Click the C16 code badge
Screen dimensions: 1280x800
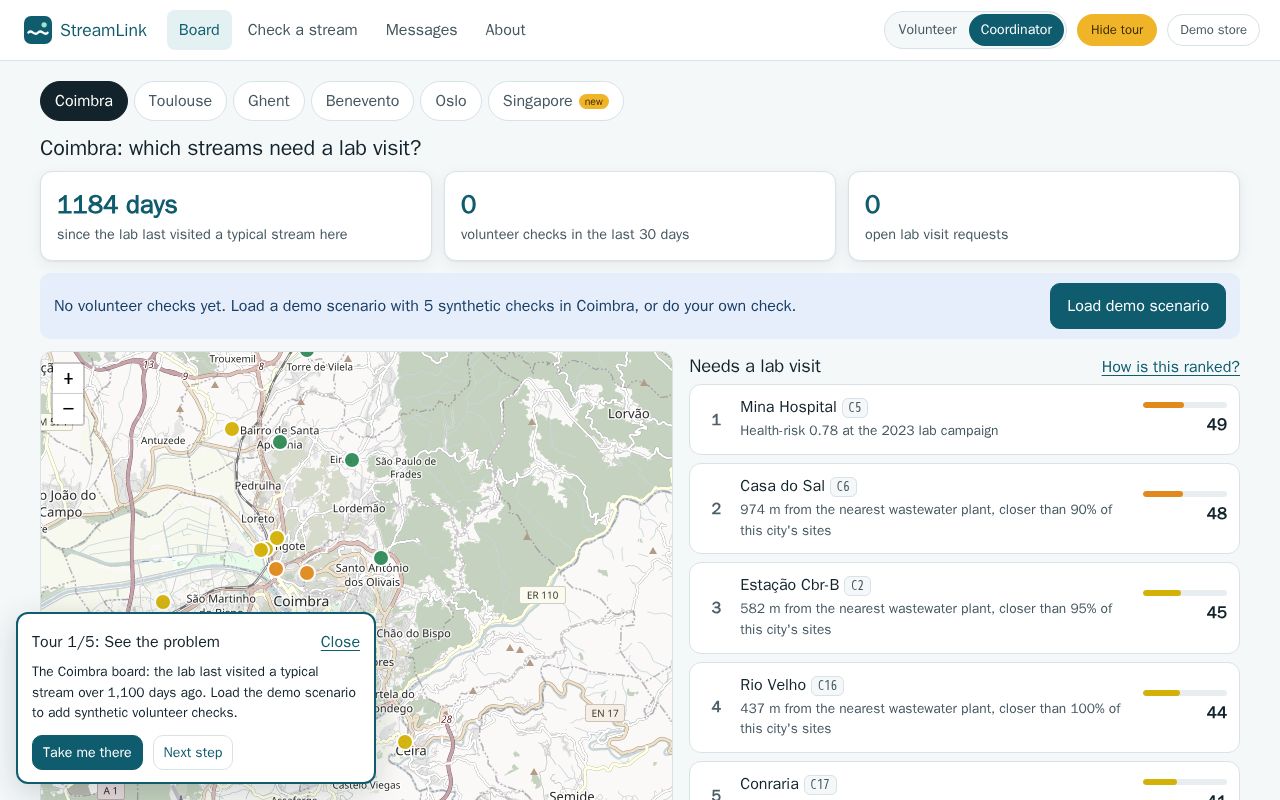[827, 686]
